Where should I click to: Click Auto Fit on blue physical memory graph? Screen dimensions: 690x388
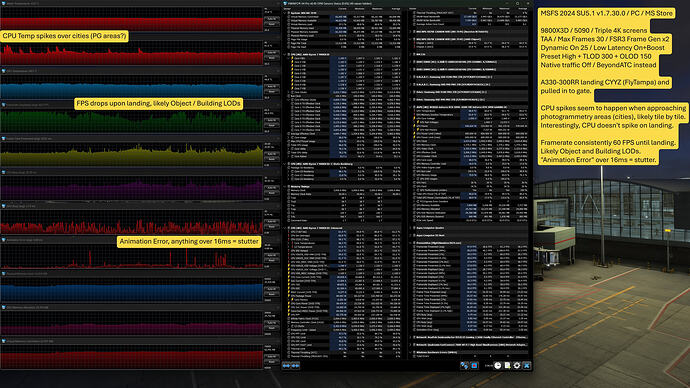pos(272,289)
